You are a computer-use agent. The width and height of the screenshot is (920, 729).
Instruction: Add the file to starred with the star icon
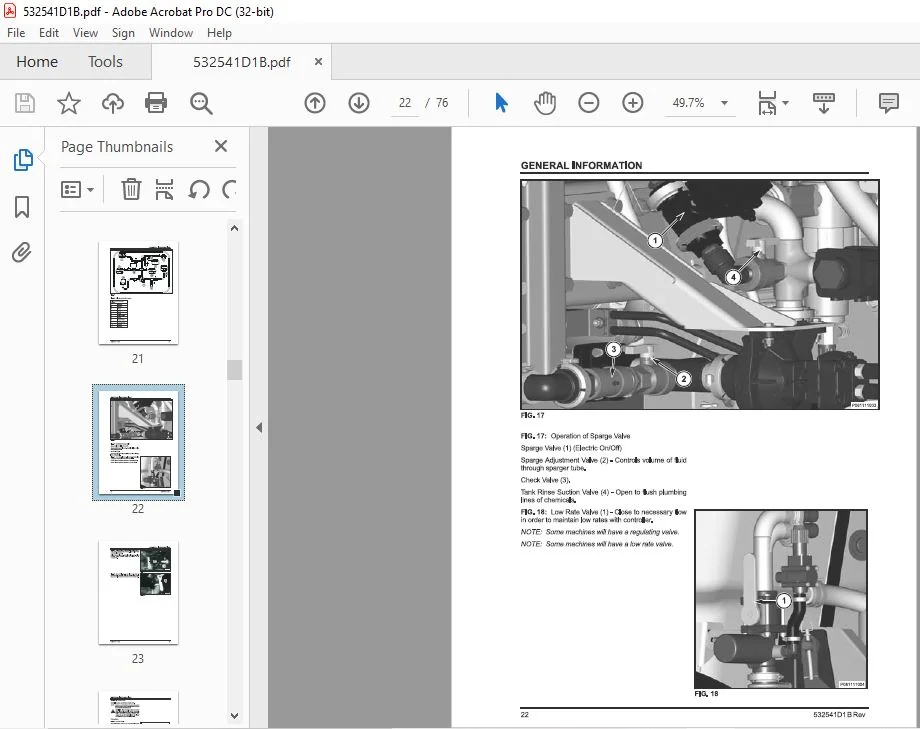tap(69, 103)
